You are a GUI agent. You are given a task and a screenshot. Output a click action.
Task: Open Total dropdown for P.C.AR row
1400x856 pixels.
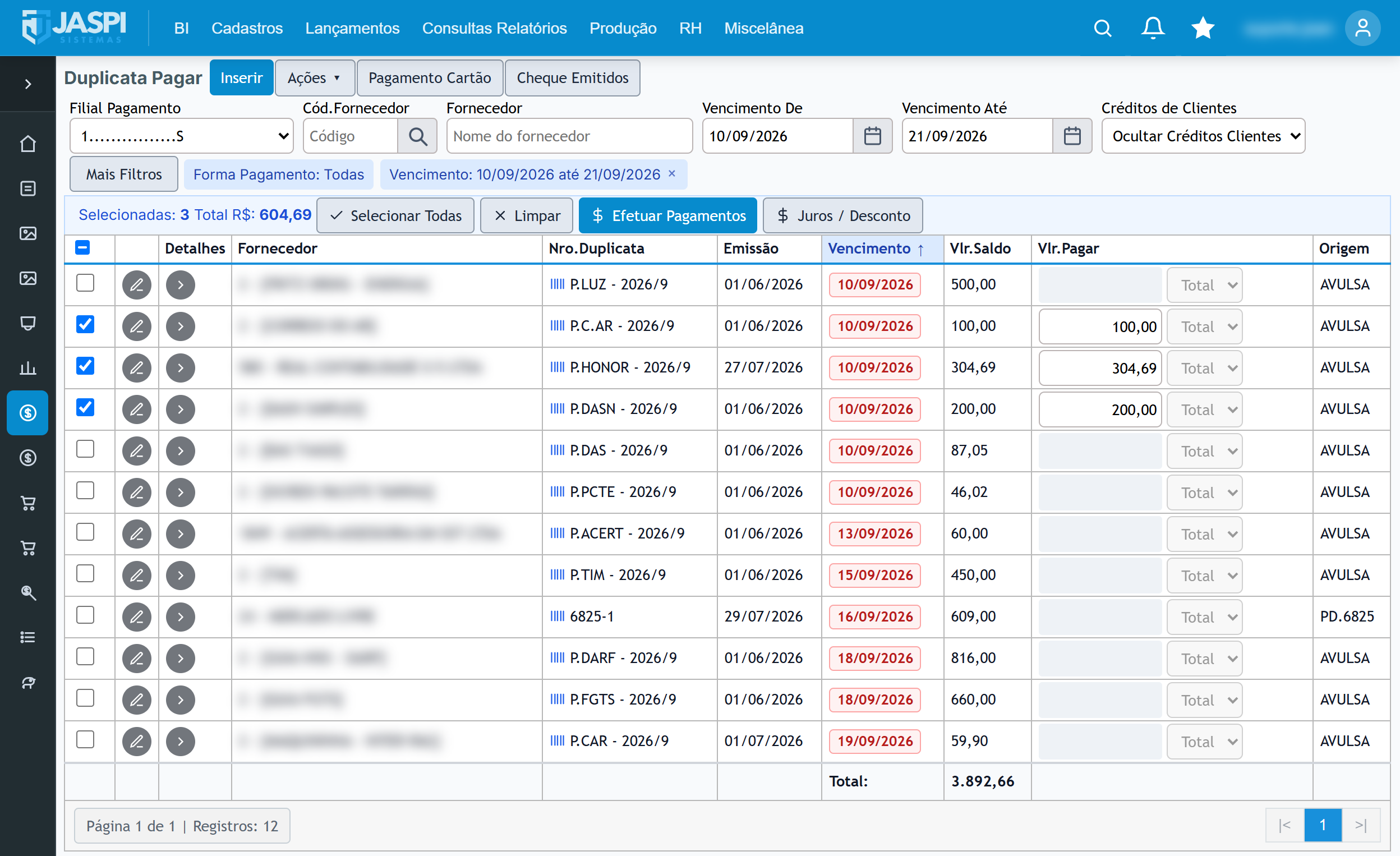coord(1204,327)
